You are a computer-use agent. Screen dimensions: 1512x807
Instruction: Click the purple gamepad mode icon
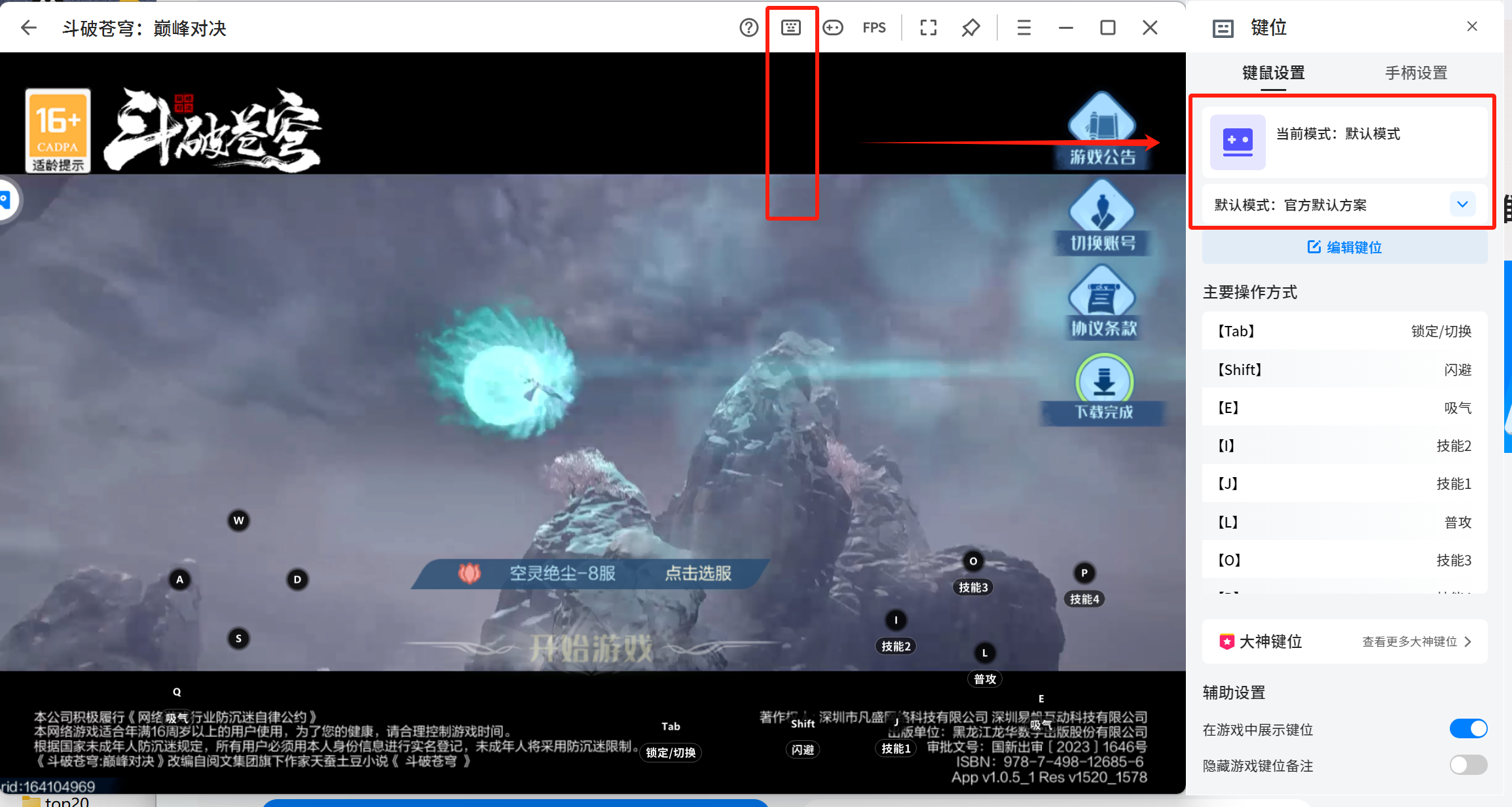(1238, 141)
